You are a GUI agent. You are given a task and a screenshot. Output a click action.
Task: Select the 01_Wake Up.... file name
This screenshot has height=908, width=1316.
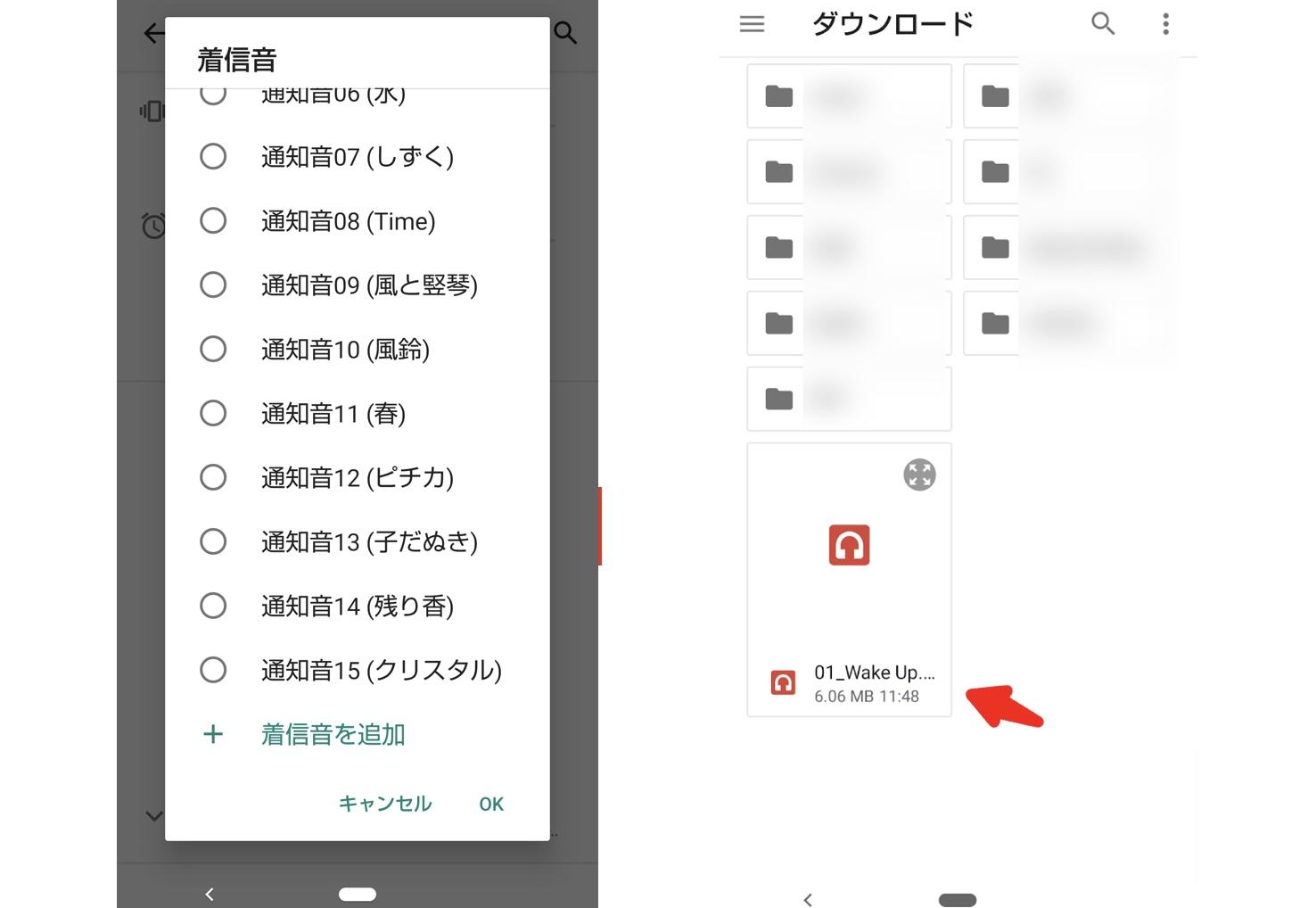pos(875,673)
